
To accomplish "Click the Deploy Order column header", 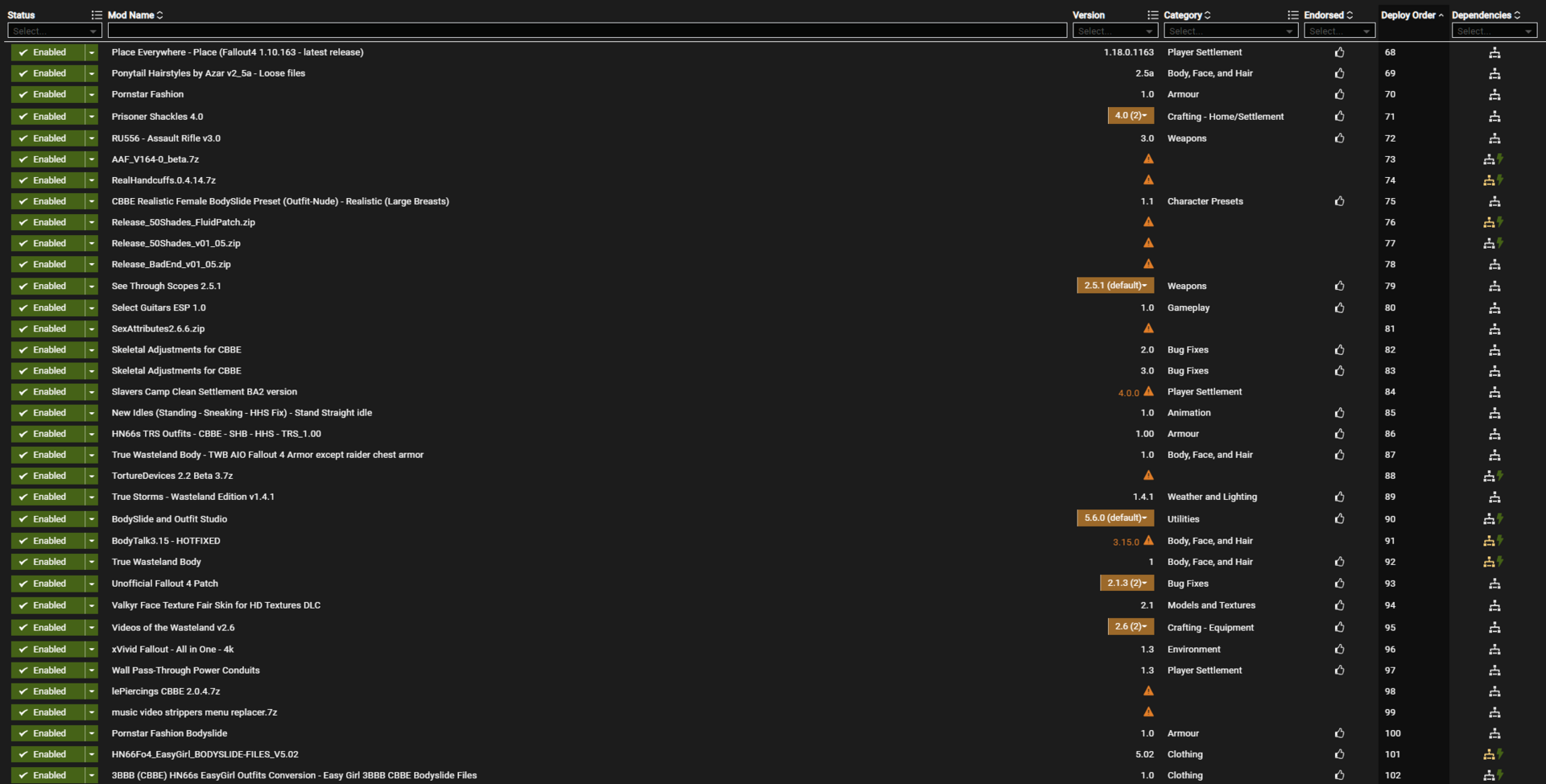I will pyautogui.click(x=1412, y=15).
